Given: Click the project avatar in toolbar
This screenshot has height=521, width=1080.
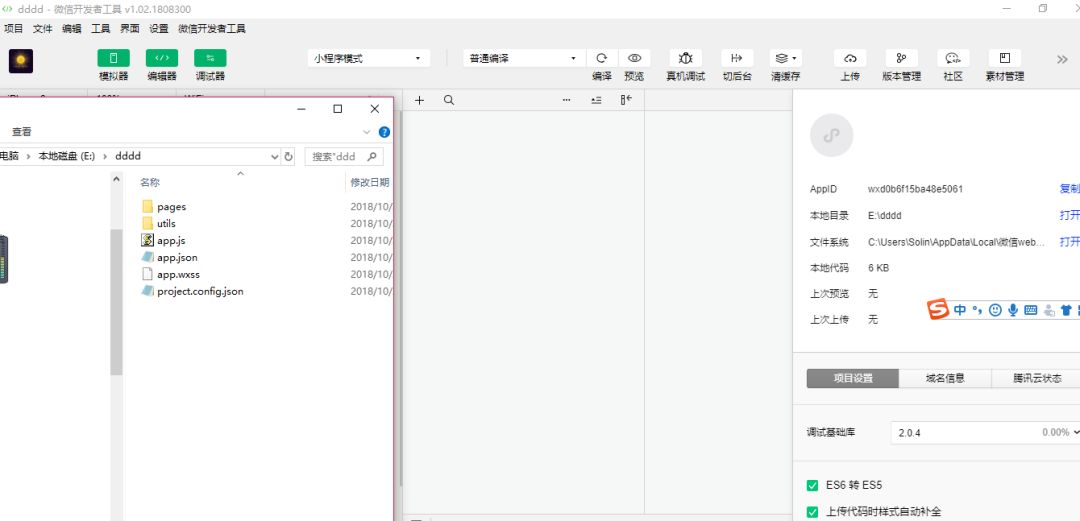Looking at the screenshot, I should [21, 61].
